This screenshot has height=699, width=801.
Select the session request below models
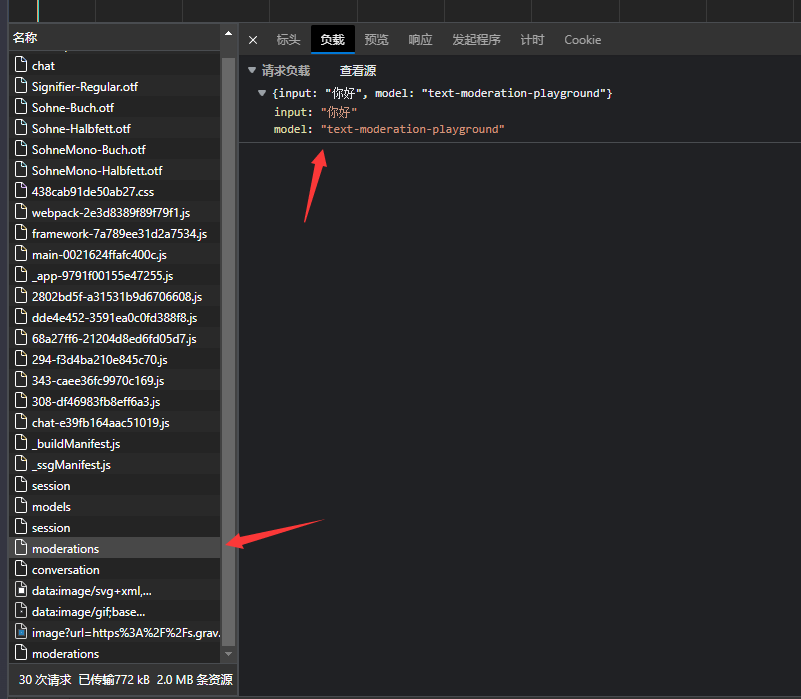[115, 527]
